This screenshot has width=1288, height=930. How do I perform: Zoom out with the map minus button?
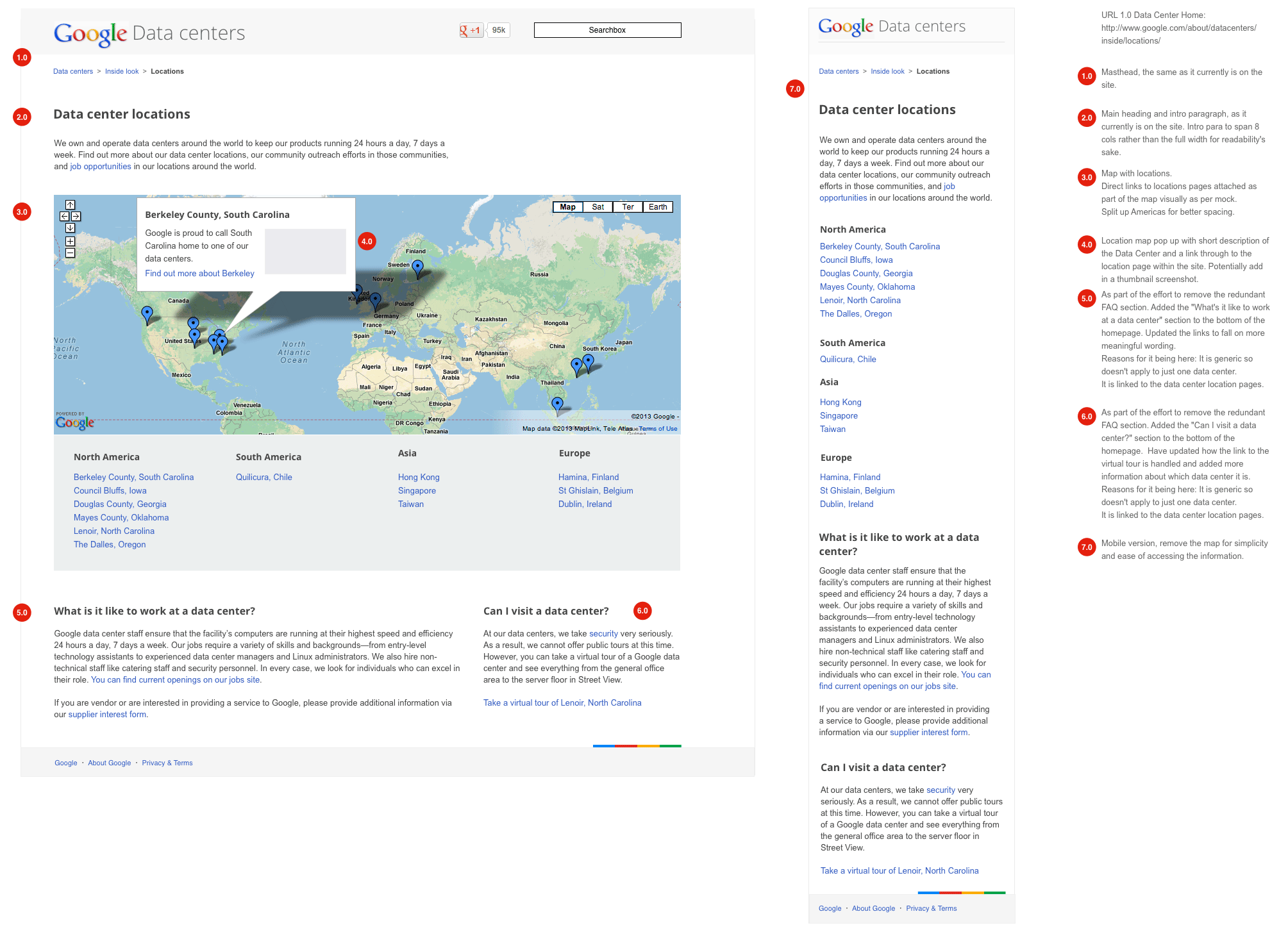[x=71, y=253]
